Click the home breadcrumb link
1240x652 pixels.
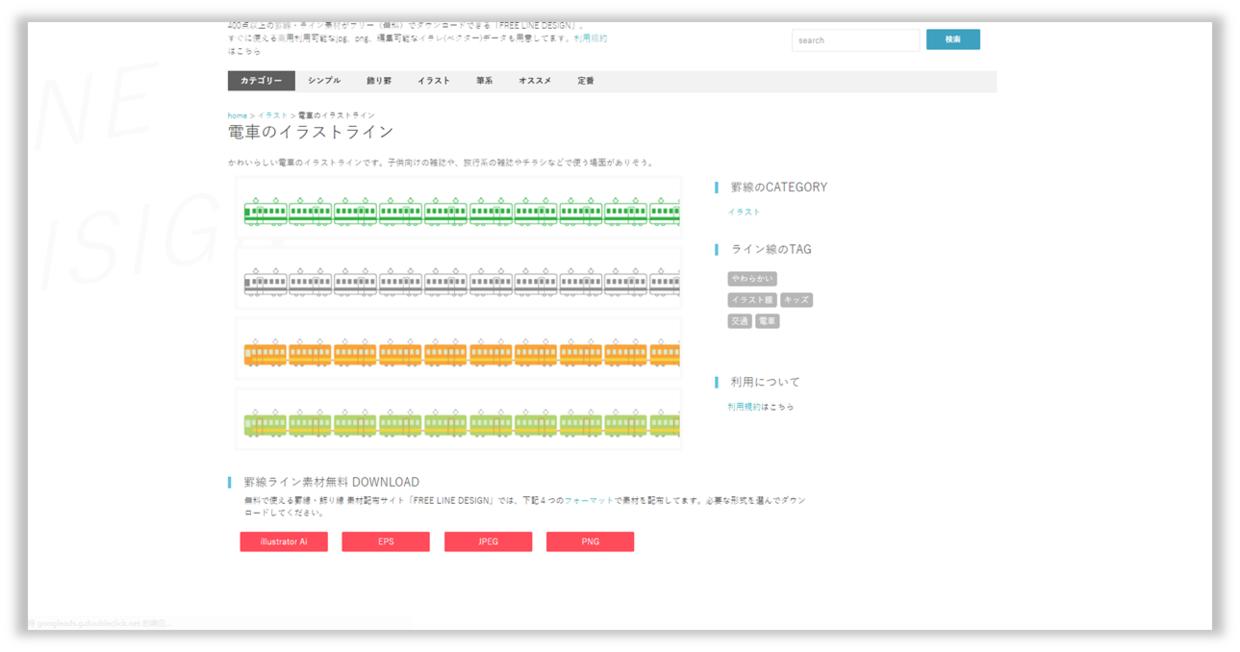(x=237, y=116)
